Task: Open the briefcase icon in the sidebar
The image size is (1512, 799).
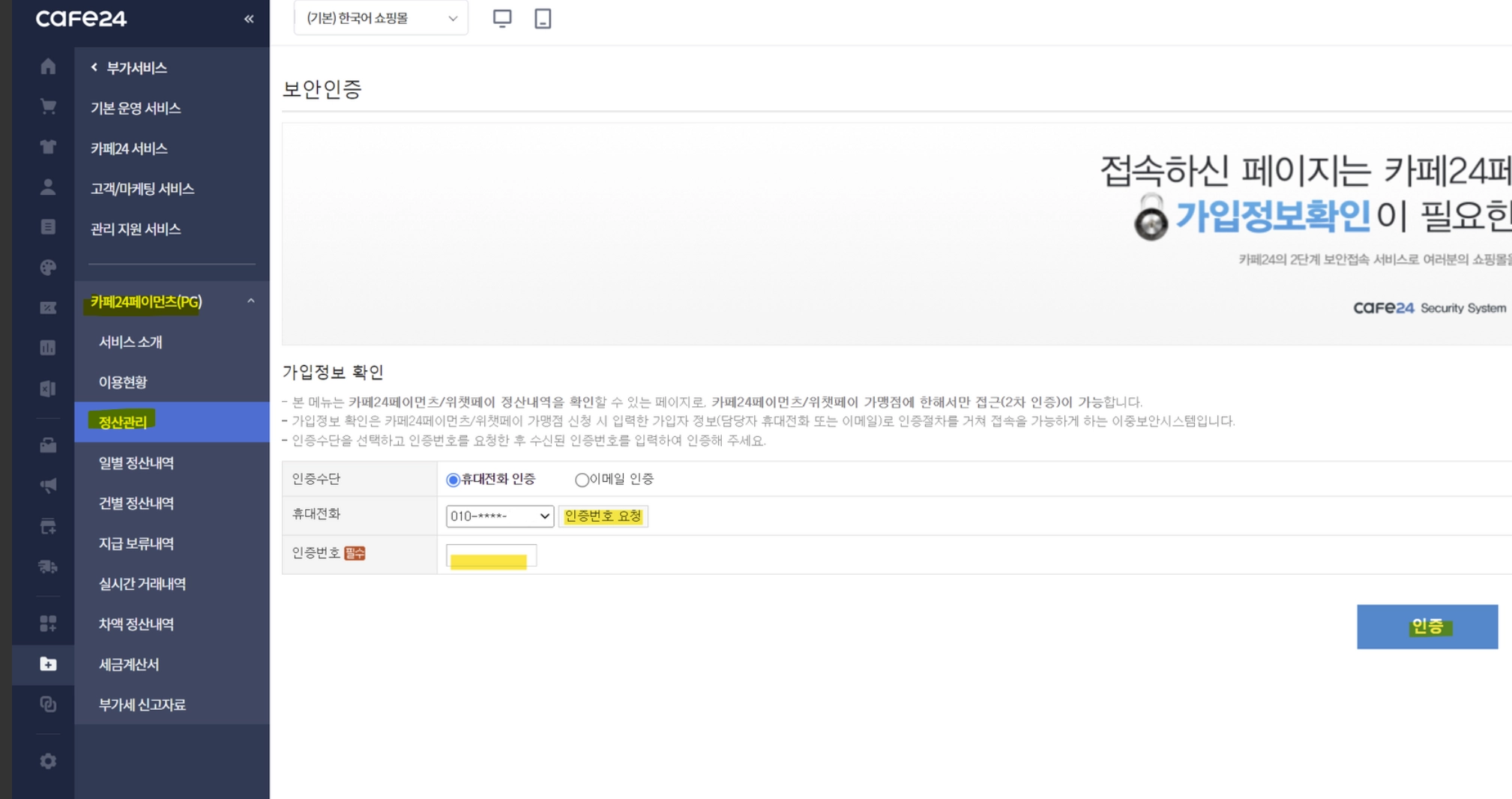Action: [48, 446]
